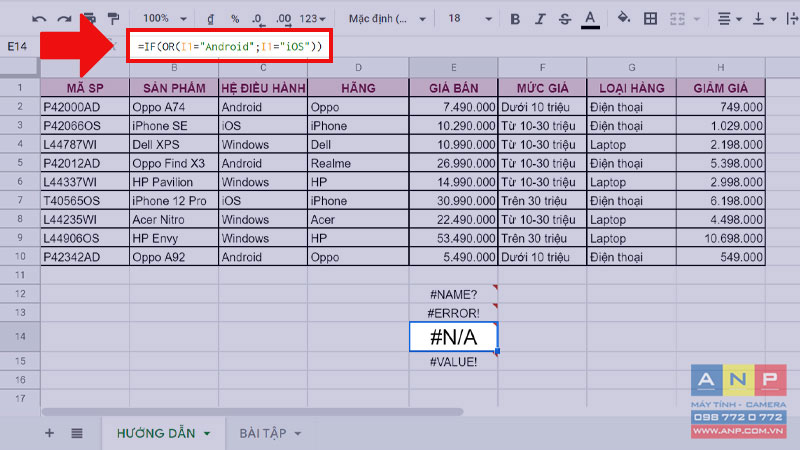Select the L44906OS cell

tap(85, 238)
